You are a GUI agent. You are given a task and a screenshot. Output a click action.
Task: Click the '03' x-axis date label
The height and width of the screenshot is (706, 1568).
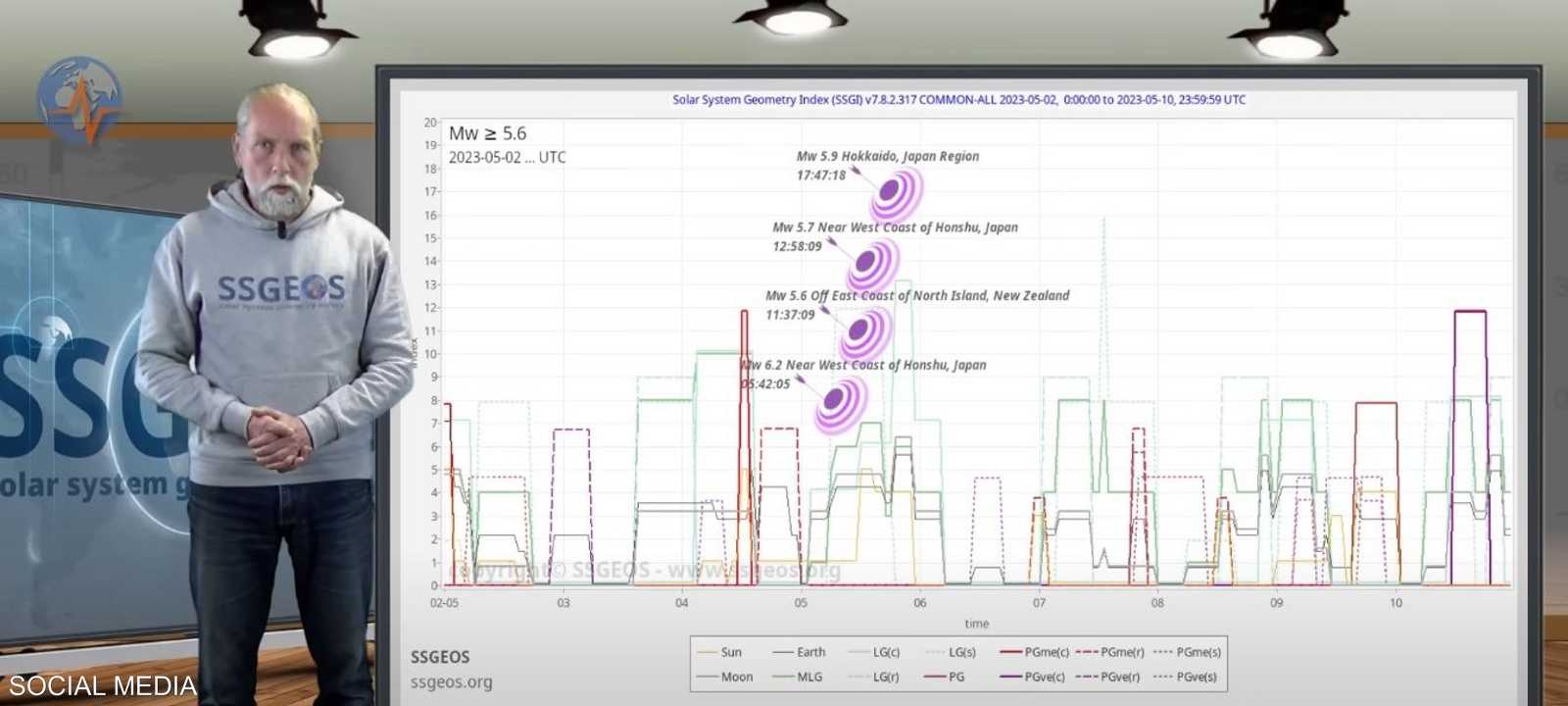(x=563, y=603)
